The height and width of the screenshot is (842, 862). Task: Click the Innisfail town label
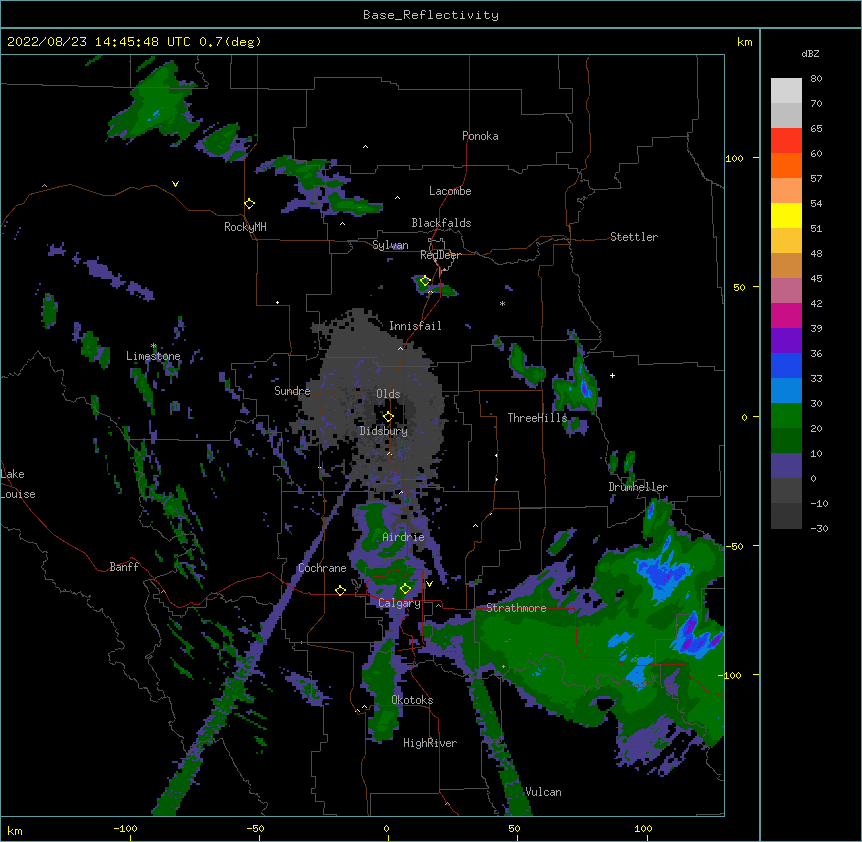pos(415,326)
